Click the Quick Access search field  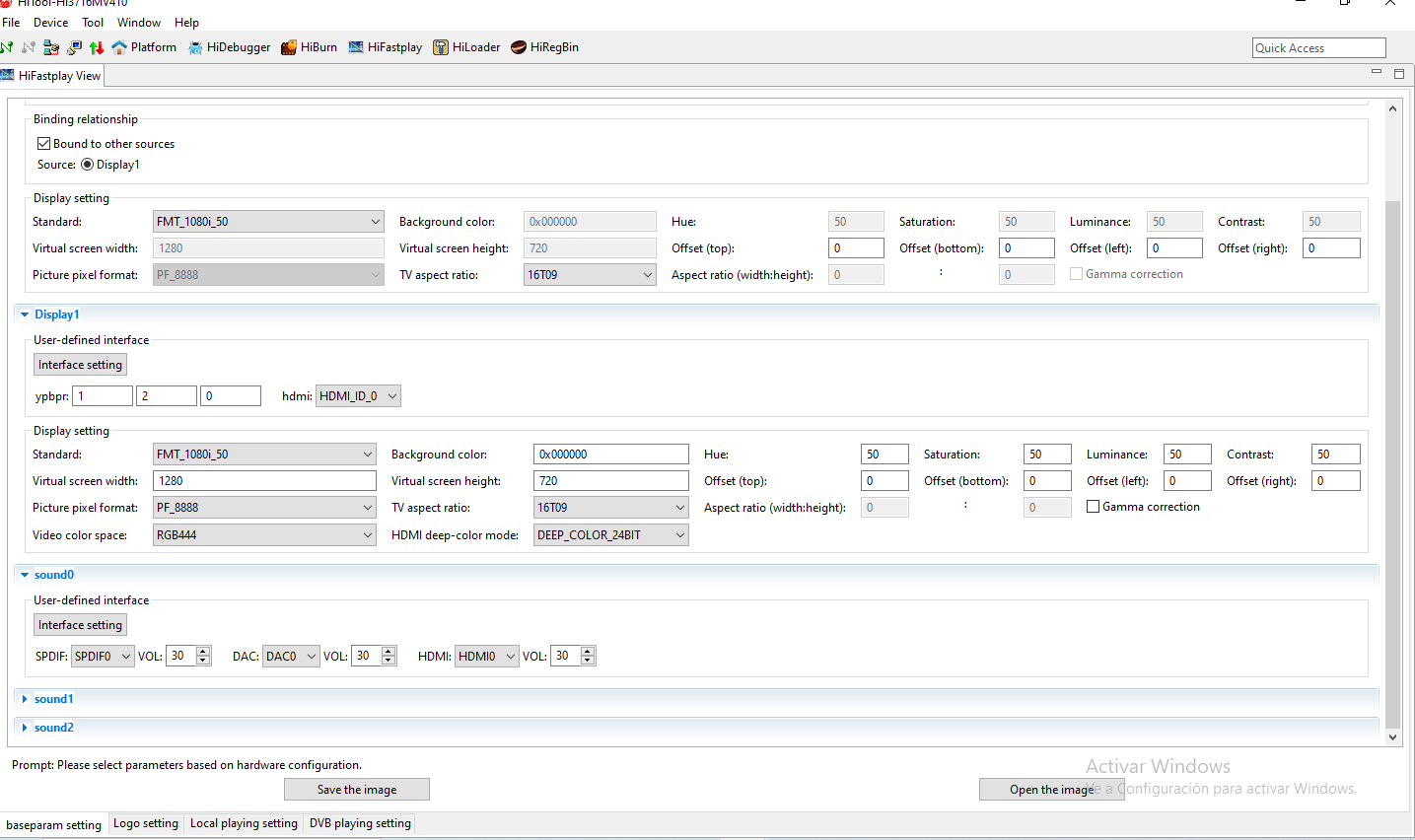[1318, 48]
